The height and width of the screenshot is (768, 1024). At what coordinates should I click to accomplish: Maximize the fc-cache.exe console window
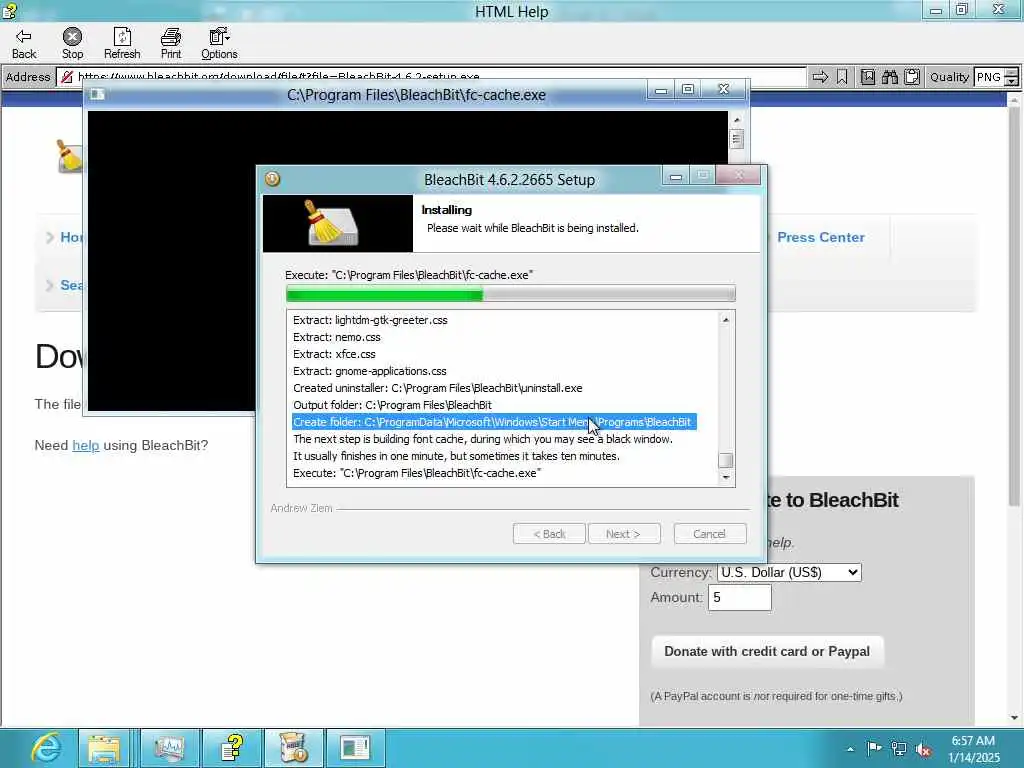pyautogui.click(x=688, y=90)
